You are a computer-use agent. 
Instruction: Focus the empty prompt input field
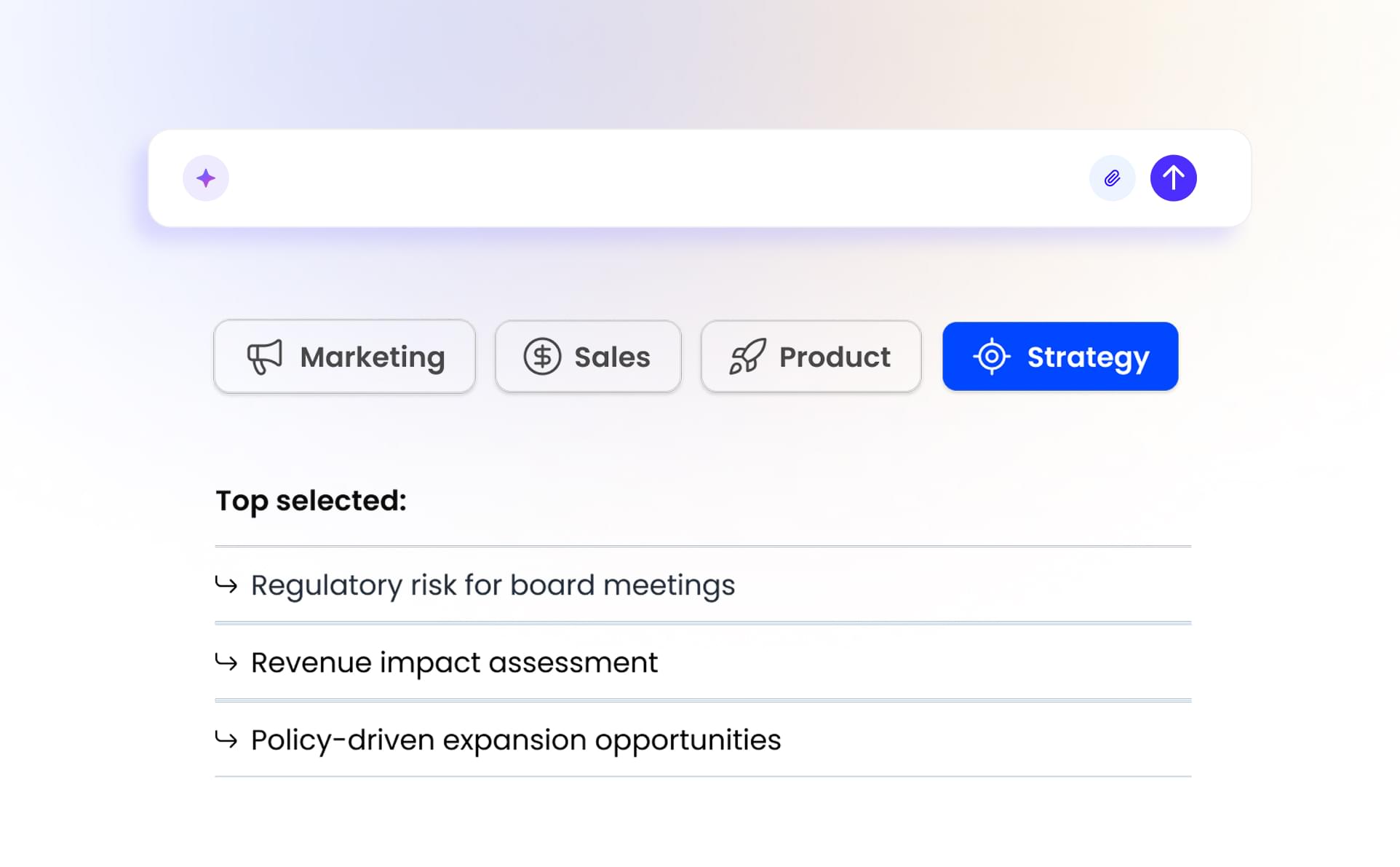pos(655,178)
